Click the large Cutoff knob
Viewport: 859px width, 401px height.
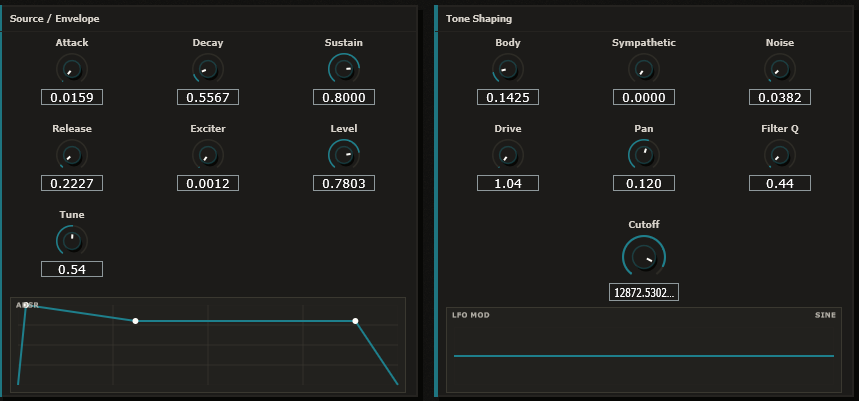click(x=643, y=257)
